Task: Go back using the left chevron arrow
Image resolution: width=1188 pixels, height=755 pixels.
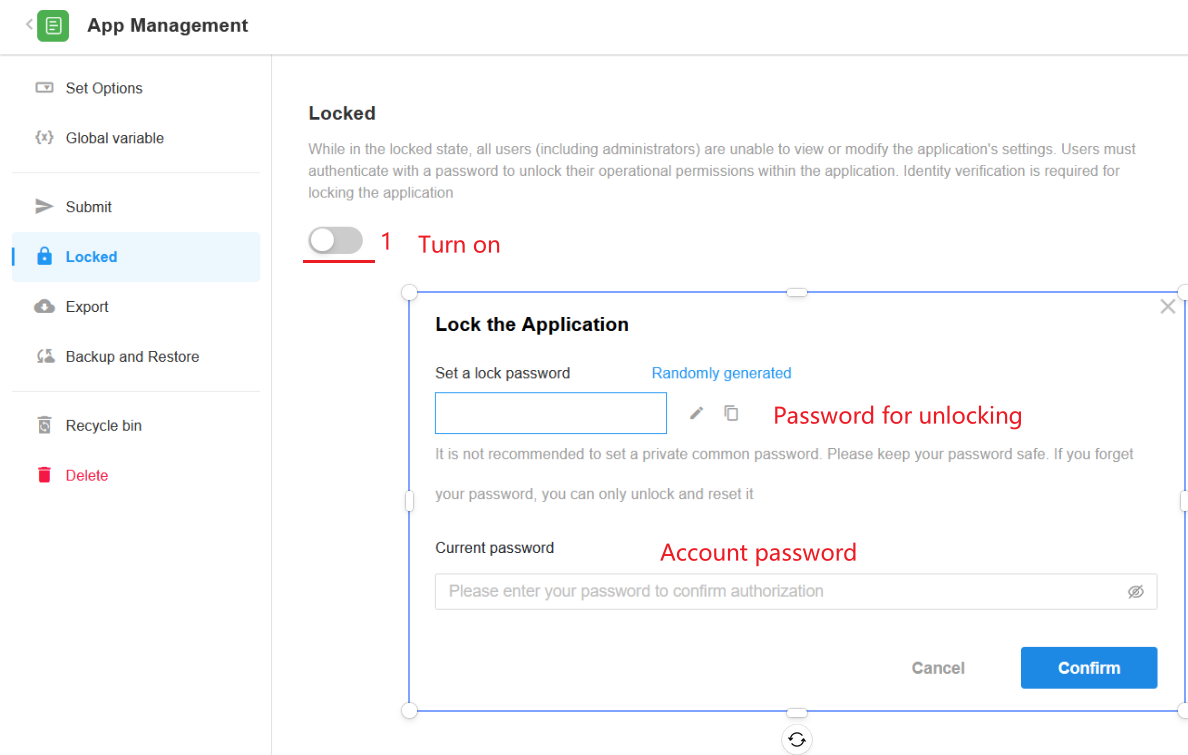Action: 29,25
